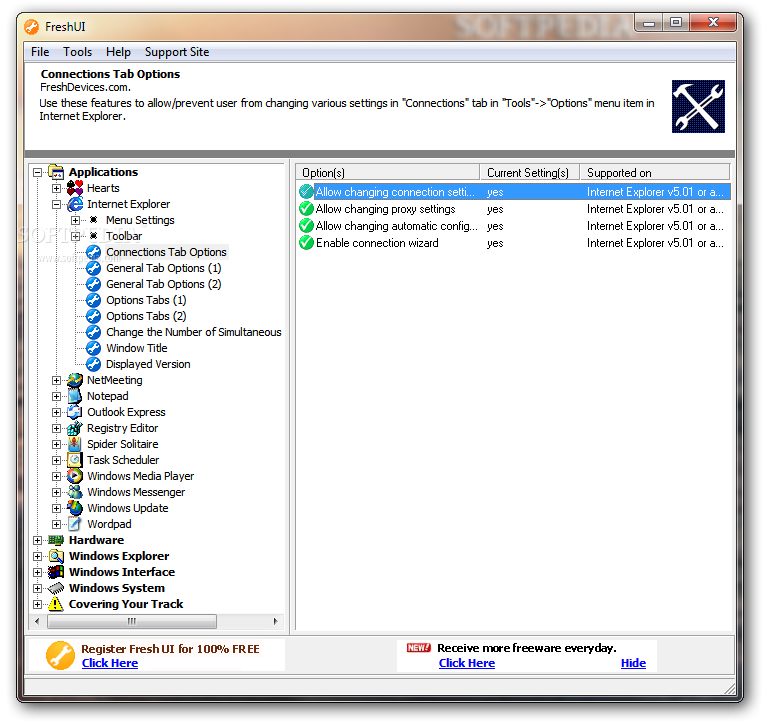Click the yes value for proxy settings
Image resolution: width=764 pixels, height=723 pixels.
(x=495, y=209)
